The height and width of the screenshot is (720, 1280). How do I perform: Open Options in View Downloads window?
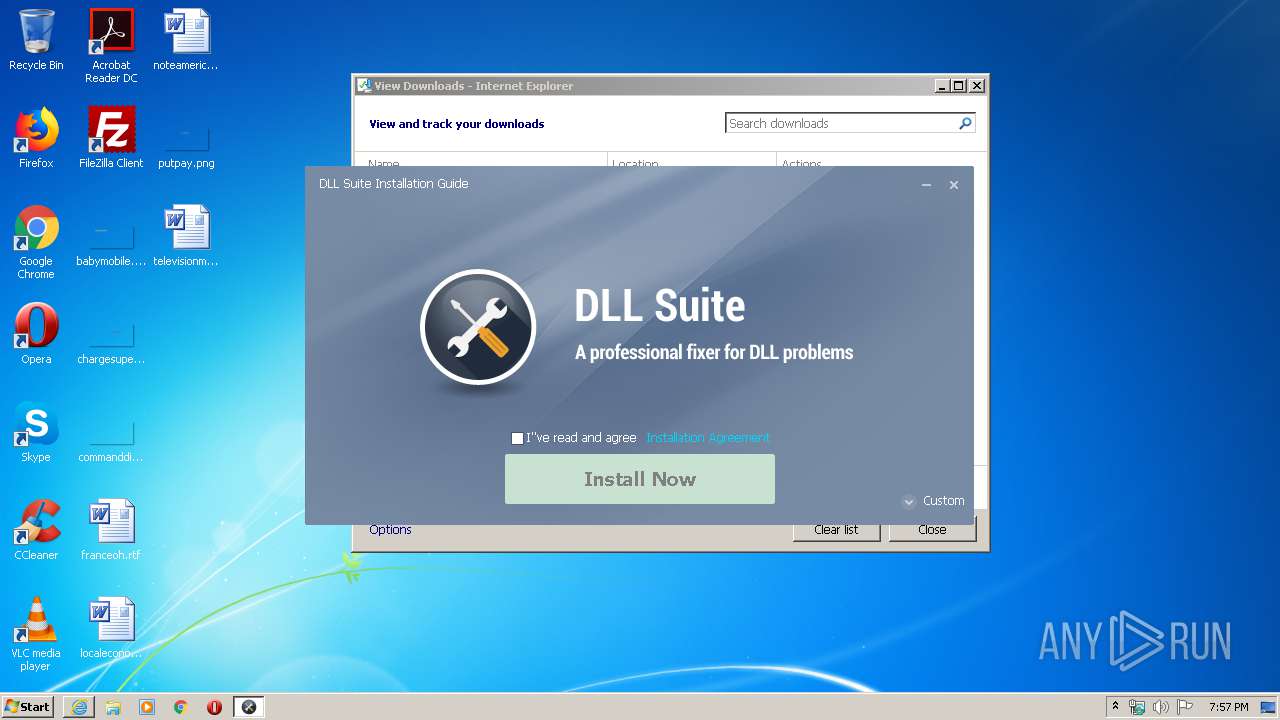(390, 530)
